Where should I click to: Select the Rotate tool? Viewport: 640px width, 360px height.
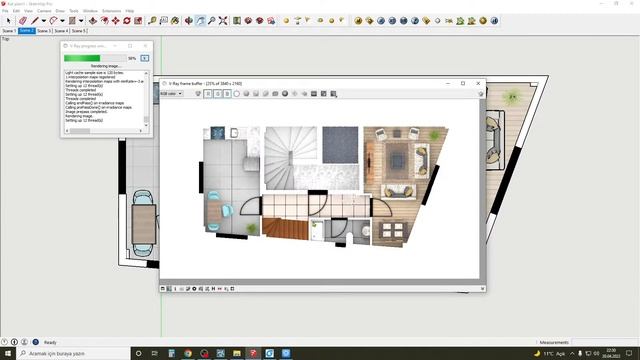(127, 20)
